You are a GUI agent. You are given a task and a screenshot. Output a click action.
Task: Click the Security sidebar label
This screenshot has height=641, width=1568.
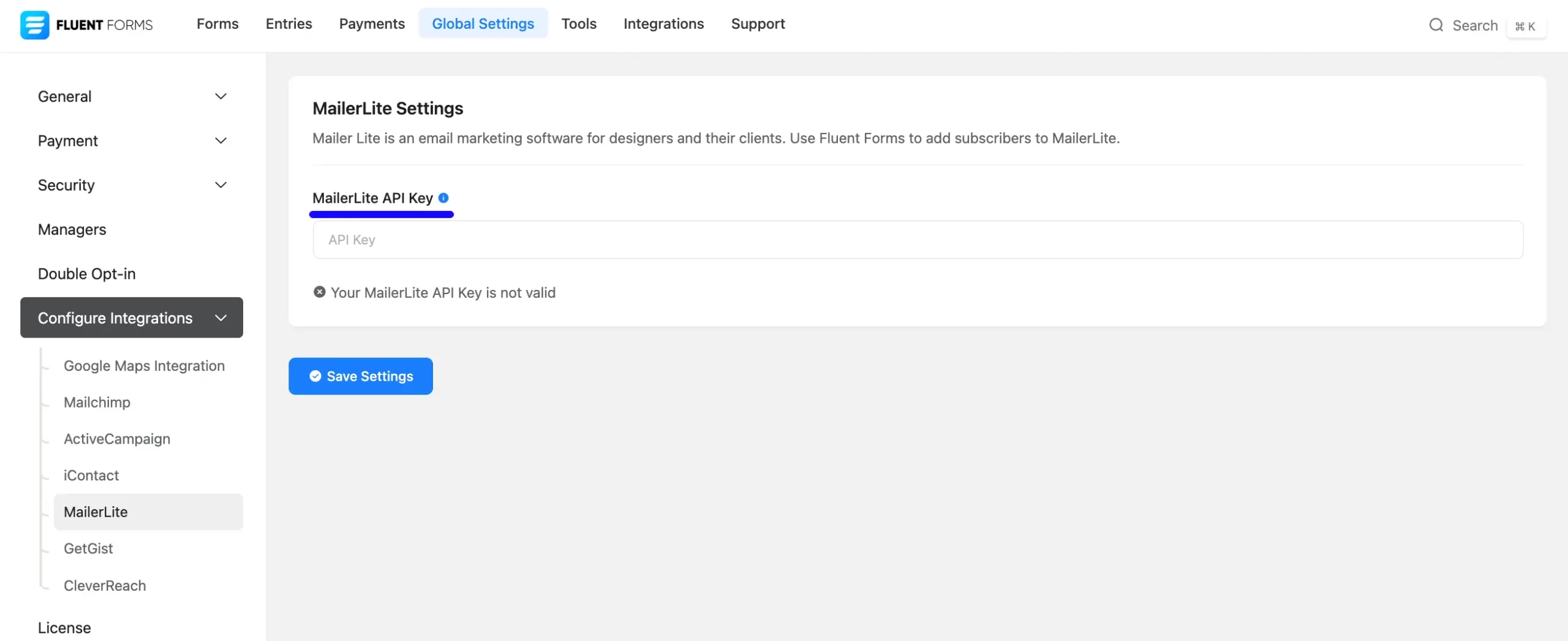tap(66, 185)
